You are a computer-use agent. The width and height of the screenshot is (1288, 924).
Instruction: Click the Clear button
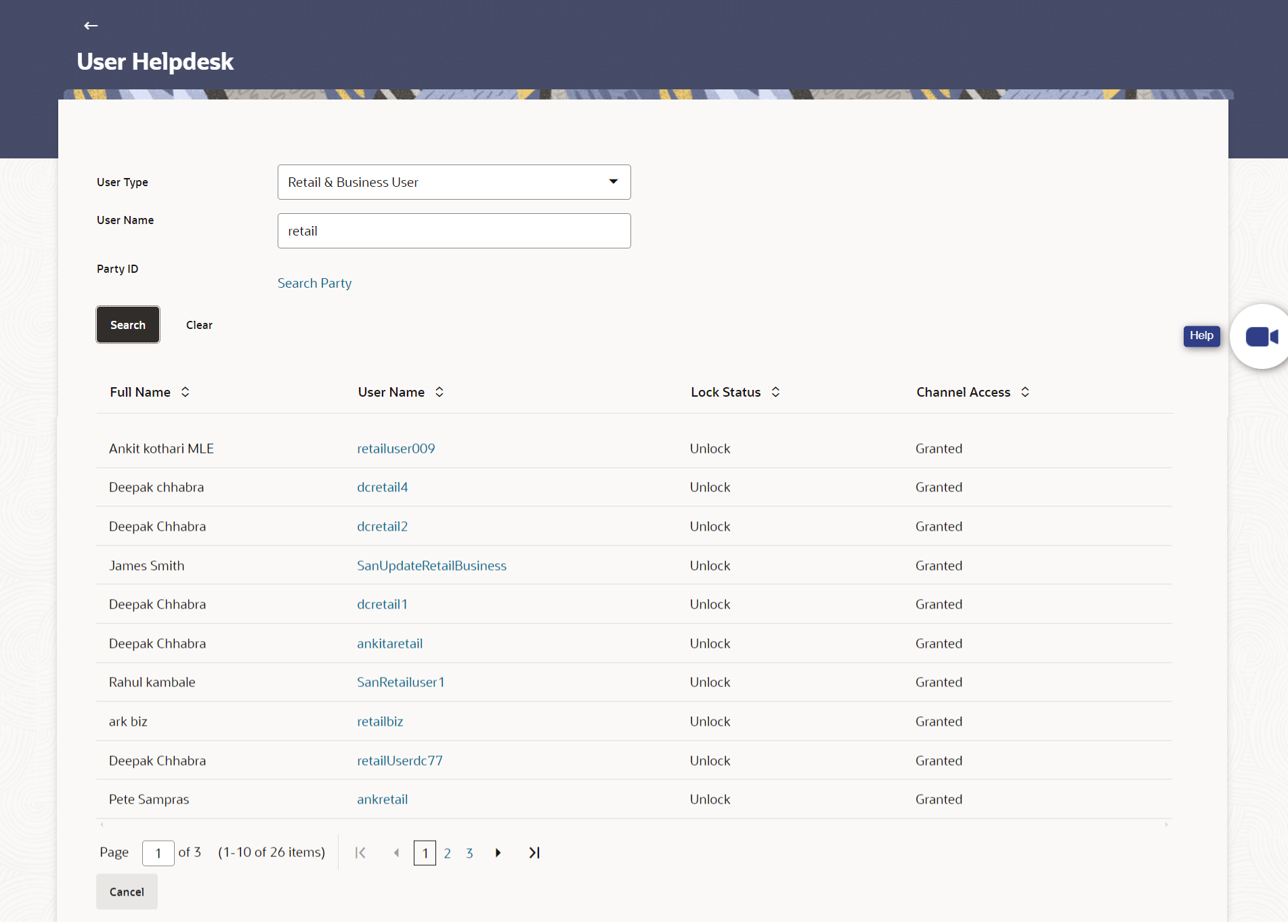tap(199, 325)
